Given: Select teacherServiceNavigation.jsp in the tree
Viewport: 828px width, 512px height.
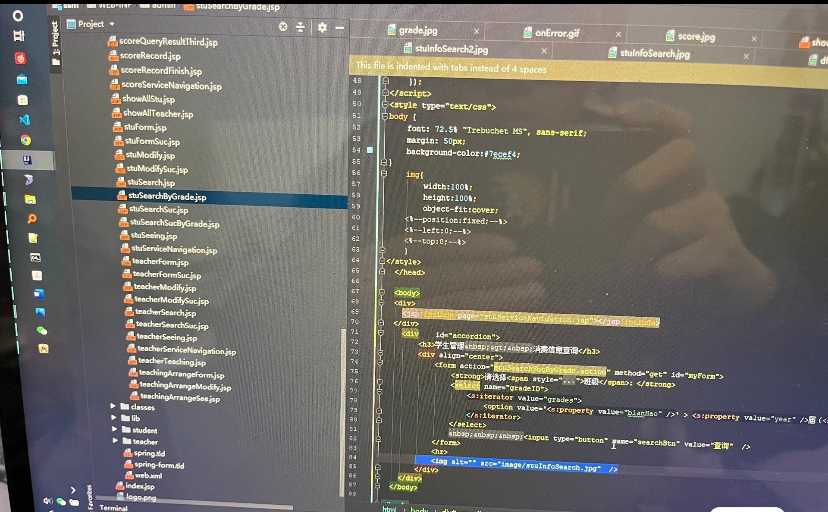Looking at the screenshot, I should click(x=186, y=349).
